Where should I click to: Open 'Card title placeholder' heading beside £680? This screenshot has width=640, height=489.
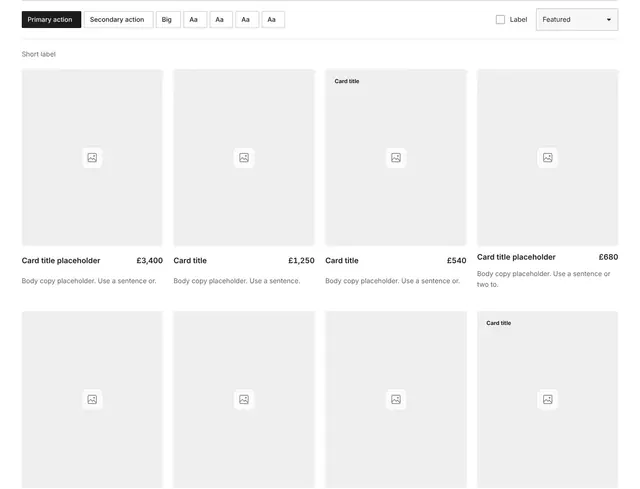point(516,257)
